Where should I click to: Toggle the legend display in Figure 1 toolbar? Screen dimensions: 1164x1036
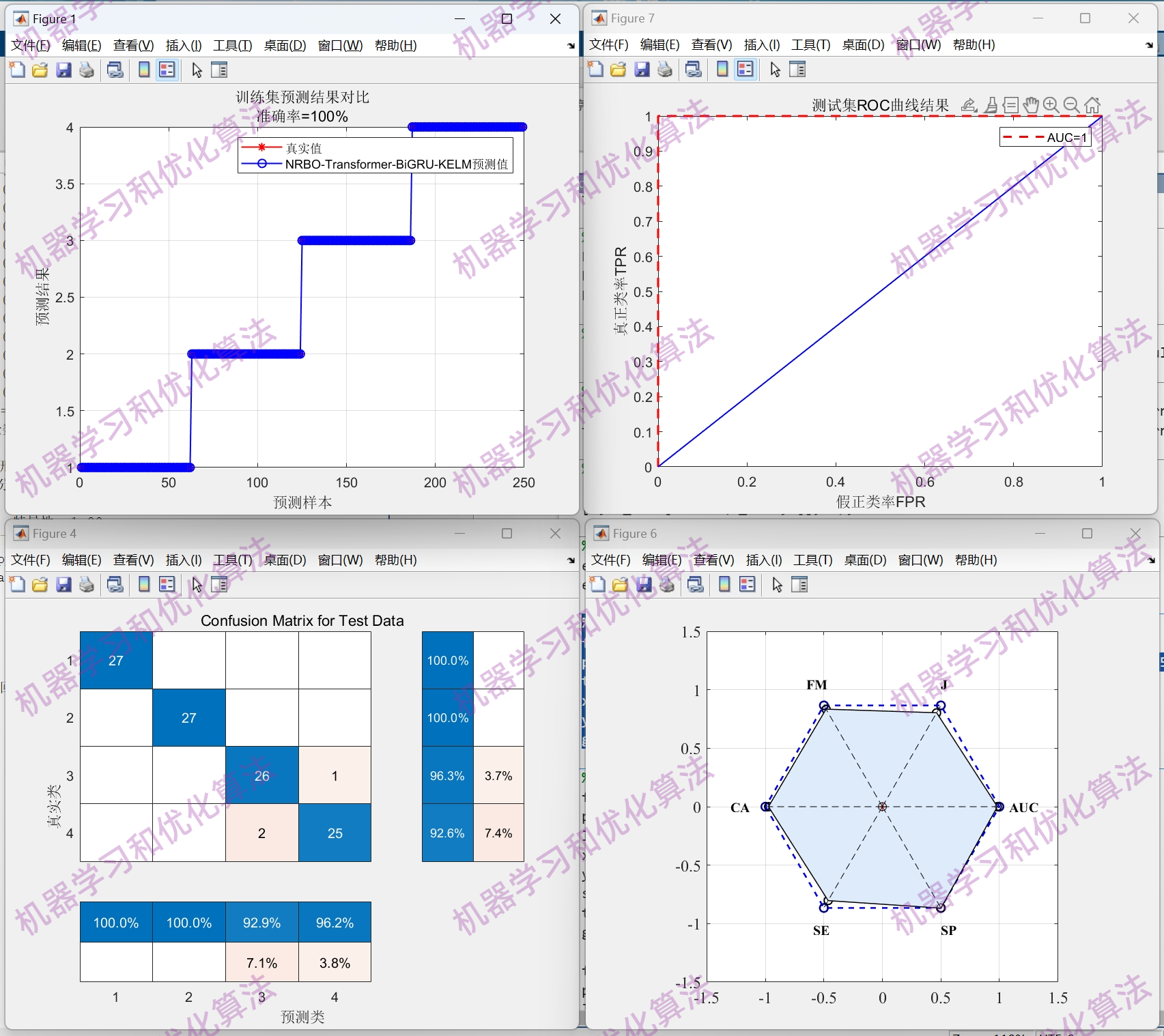[x=167, y=69]
